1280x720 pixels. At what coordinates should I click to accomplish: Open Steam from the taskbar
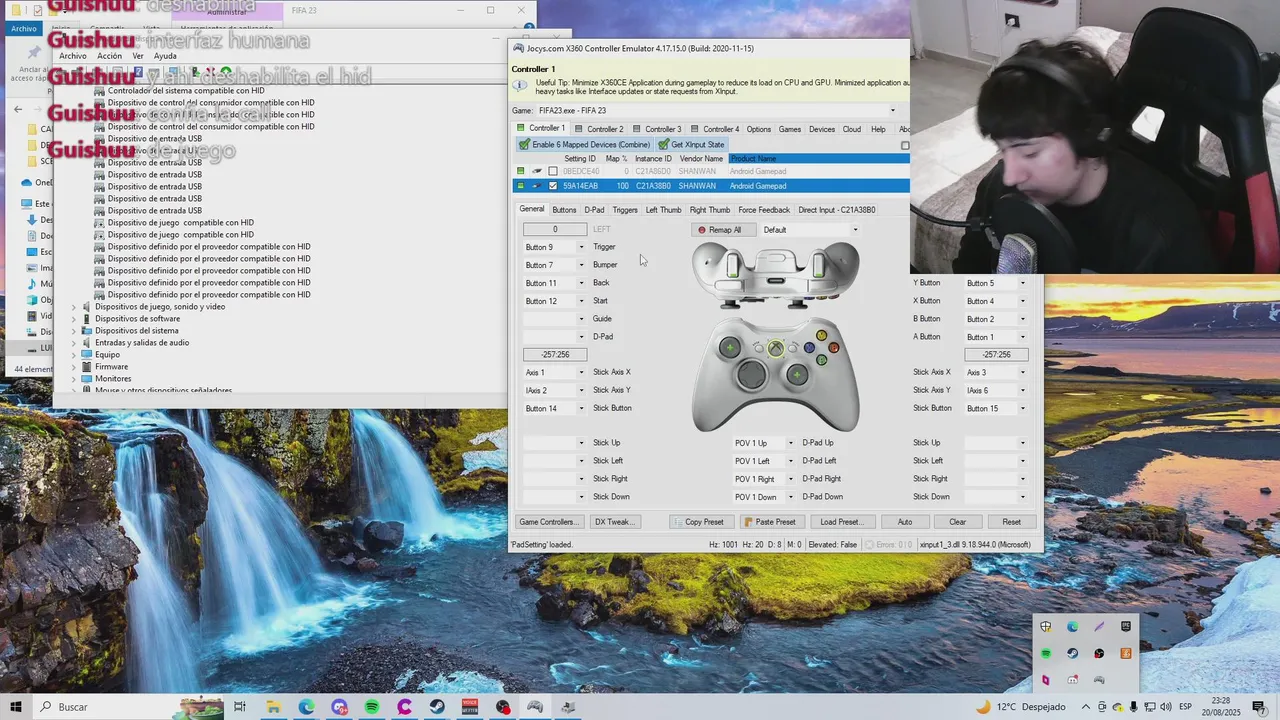437,707
